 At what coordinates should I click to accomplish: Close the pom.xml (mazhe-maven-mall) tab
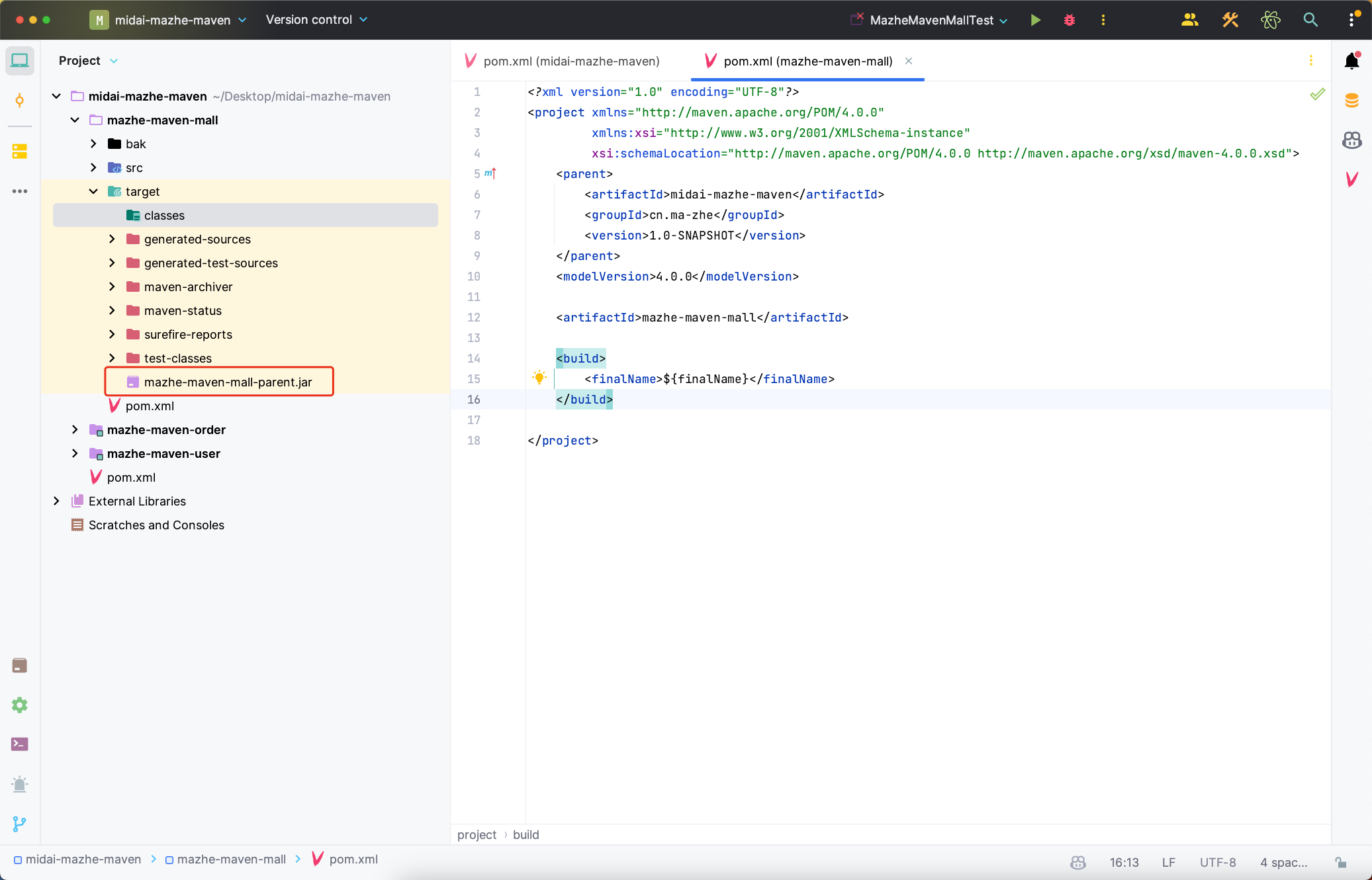tap(909, 61)
